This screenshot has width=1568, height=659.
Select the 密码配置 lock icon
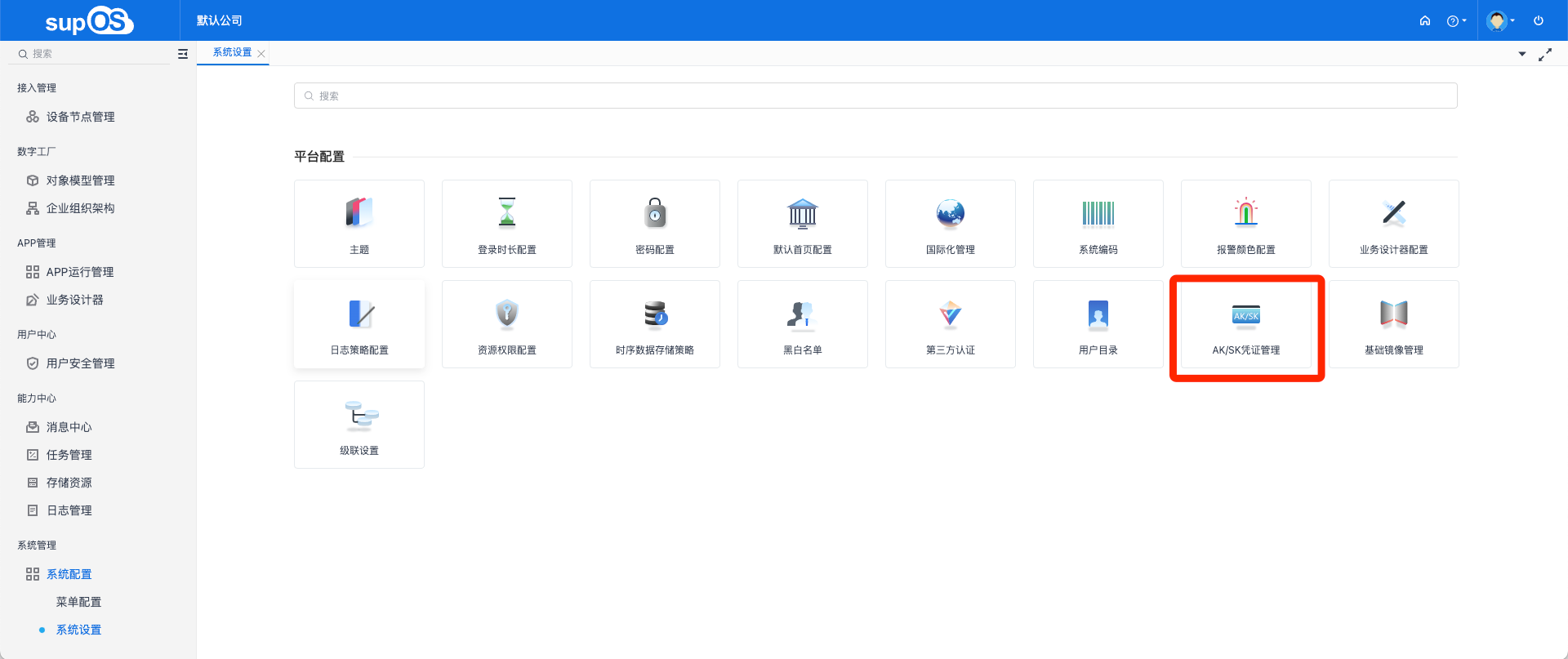tap(655, 213)
